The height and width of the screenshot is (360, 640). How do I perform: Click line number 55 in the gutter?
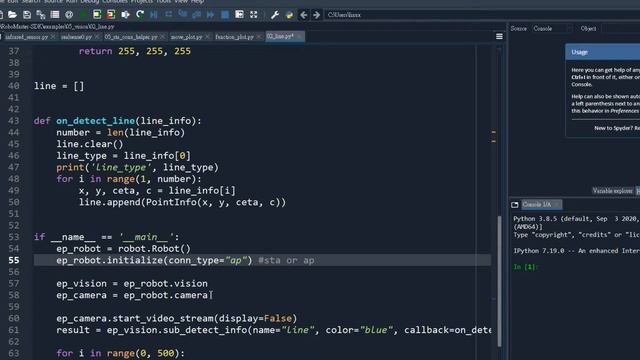13,260
